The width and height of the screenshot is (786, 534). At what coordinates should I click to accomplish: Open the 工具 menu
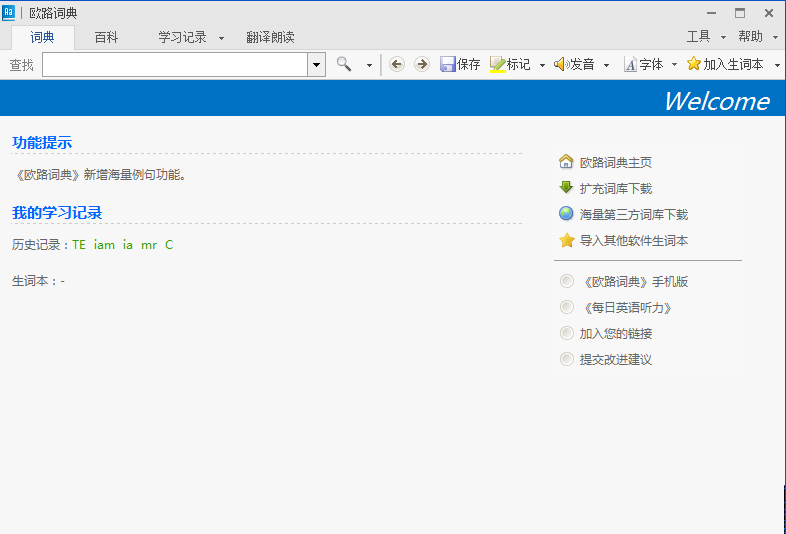pos(699,37)
